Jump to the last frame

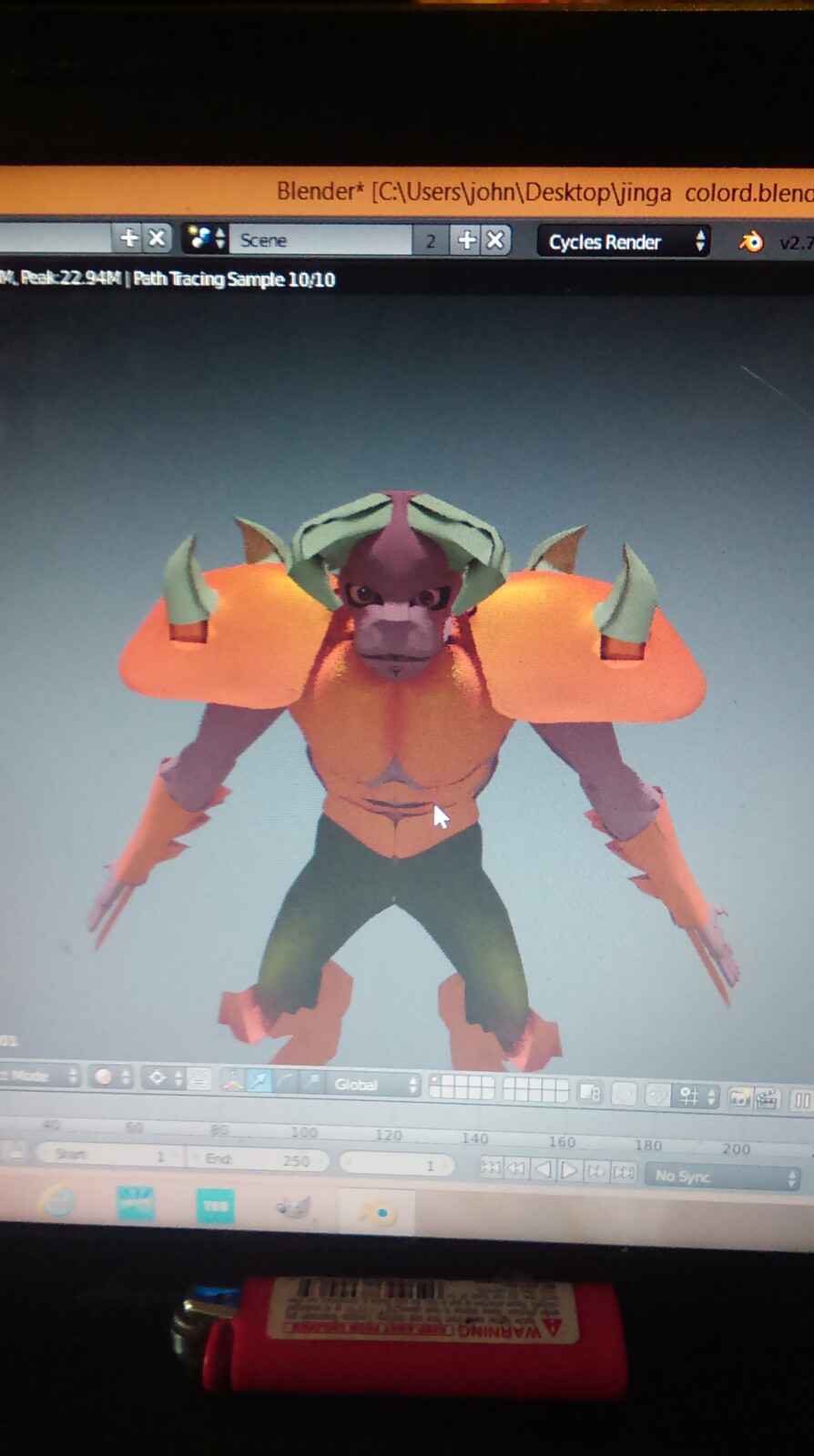(x=624, y=1171)
